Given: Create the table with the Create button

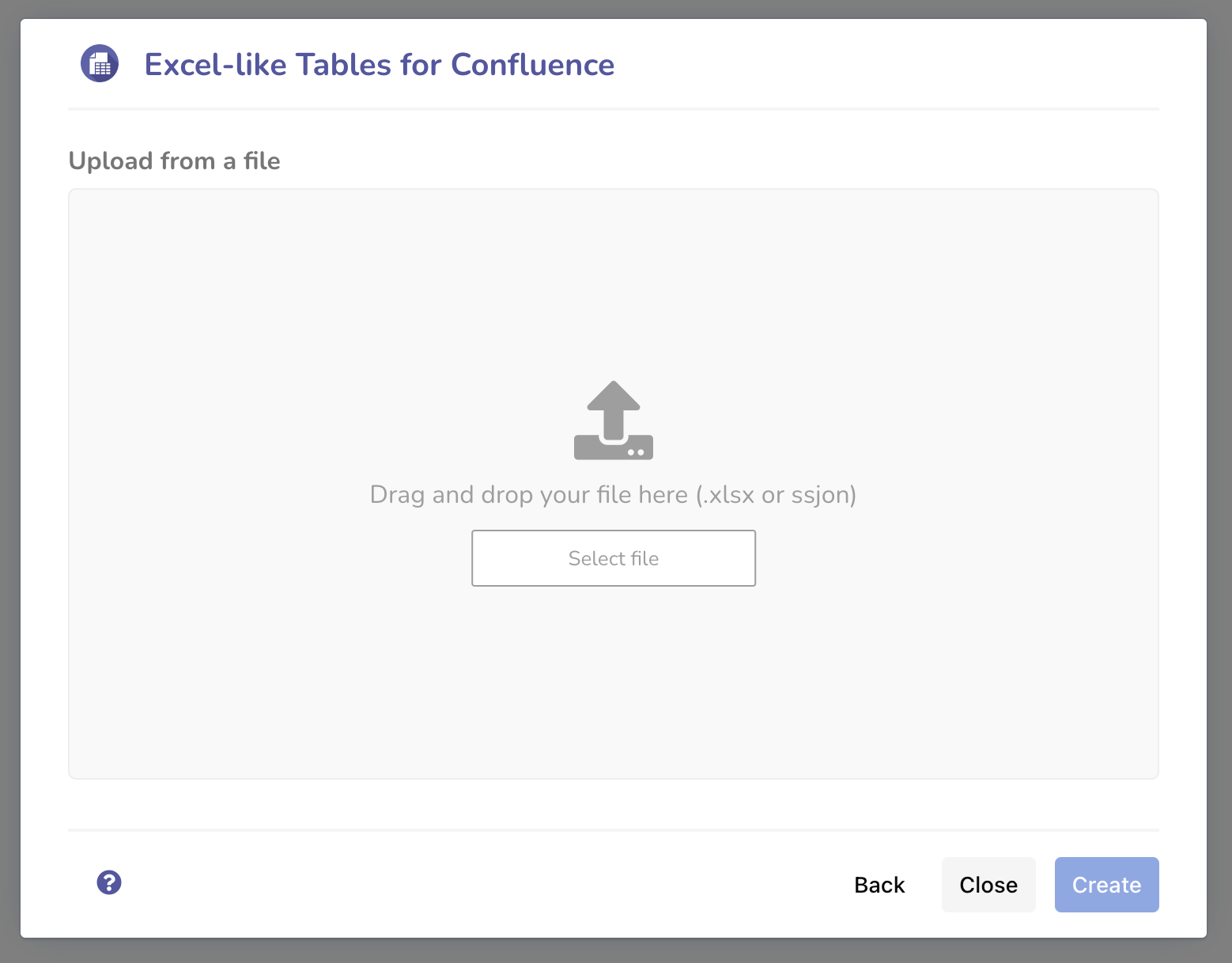Looking at the screenshot, I should pos(1106,885).
